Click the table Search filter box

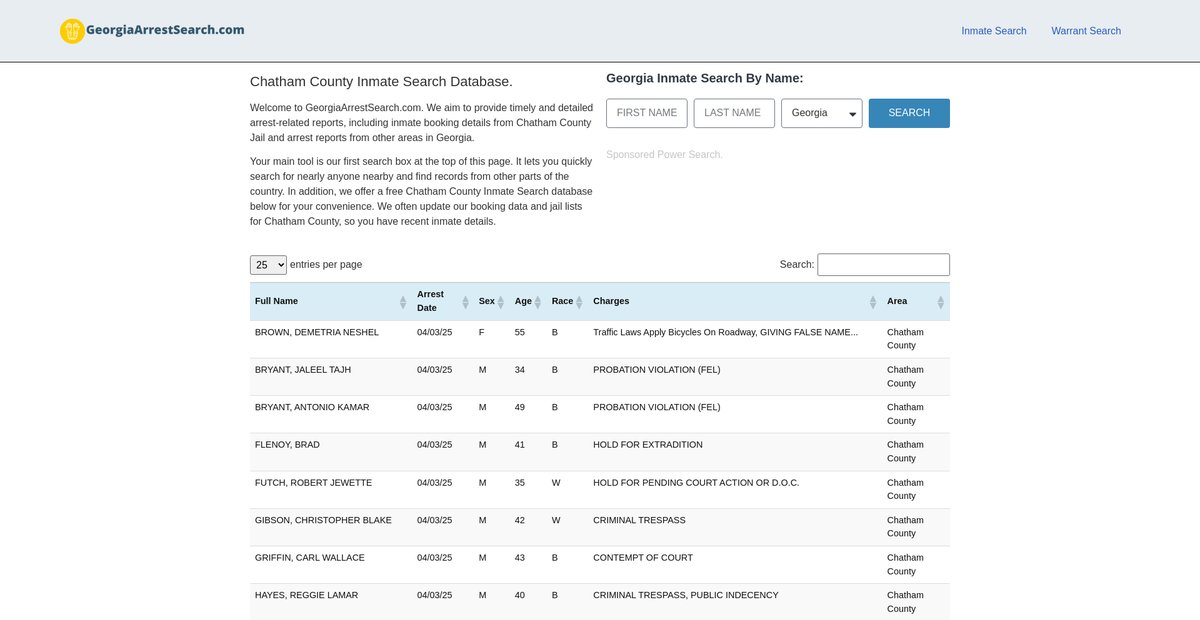pos(883,265)
